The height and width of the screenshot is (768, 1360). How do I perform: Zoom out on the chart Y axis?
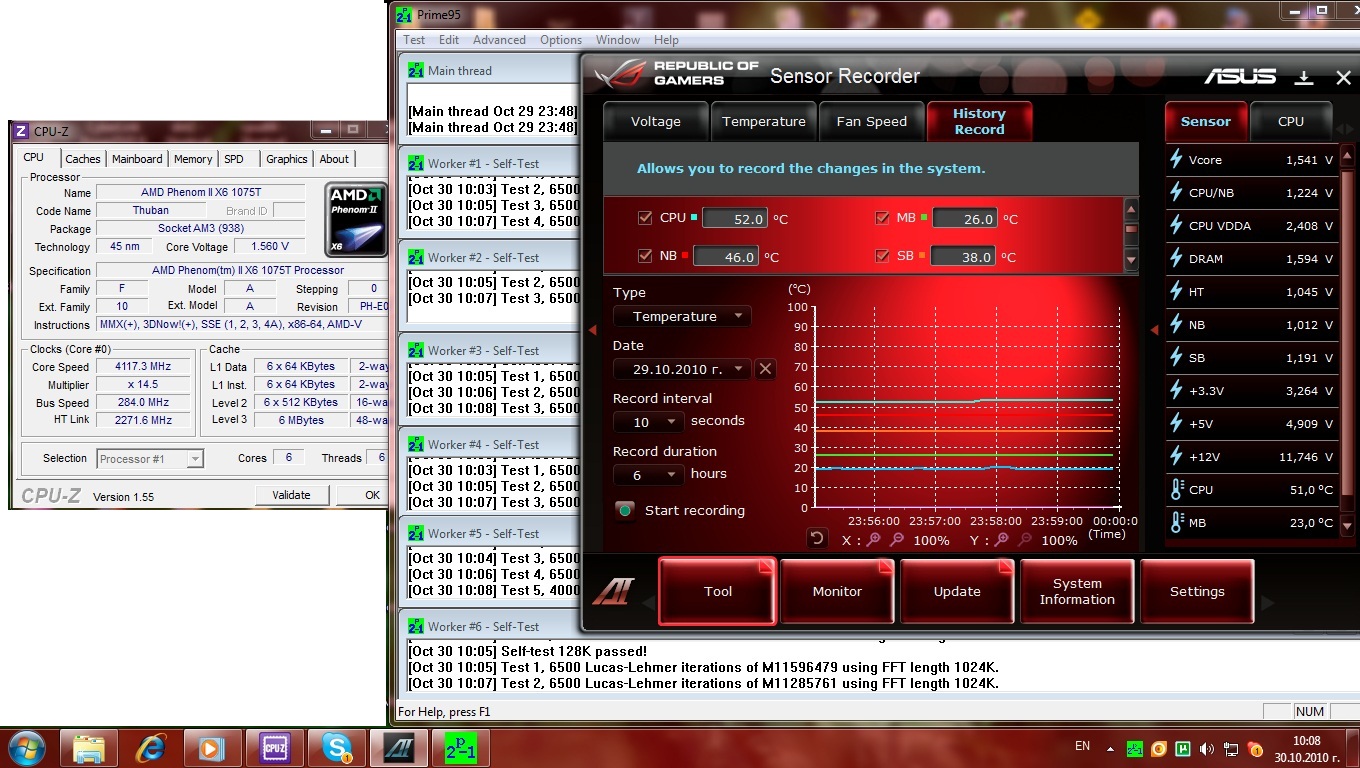tap(1023, 540)
